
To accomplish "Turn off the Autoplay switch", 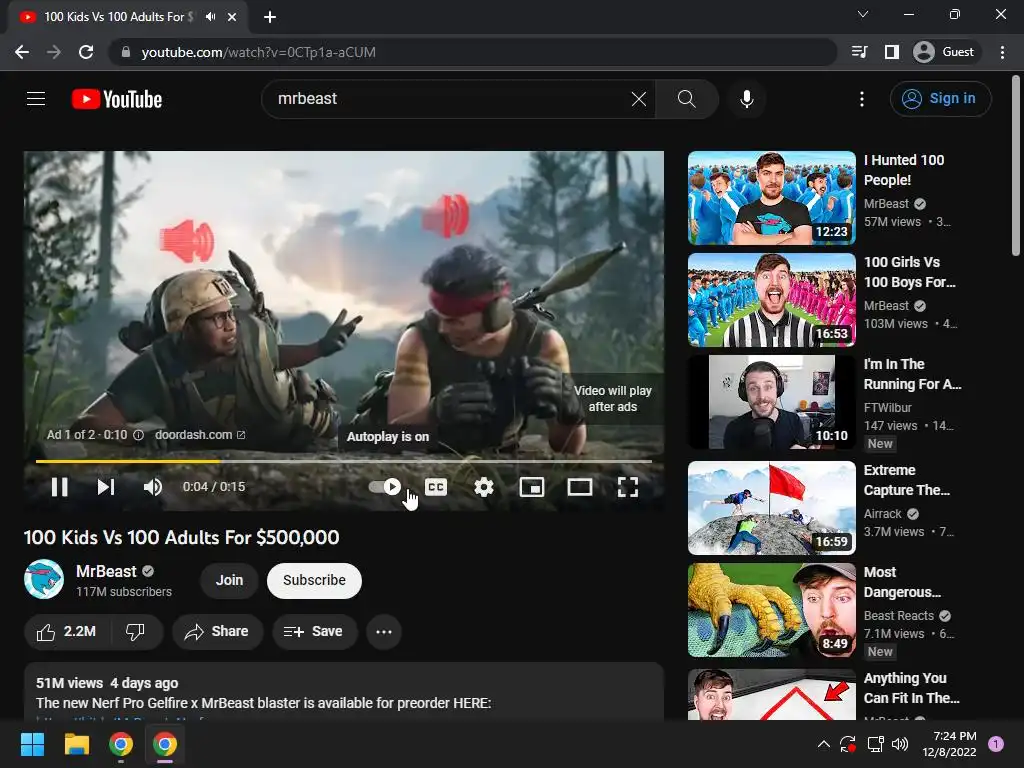I will point(385,487).
